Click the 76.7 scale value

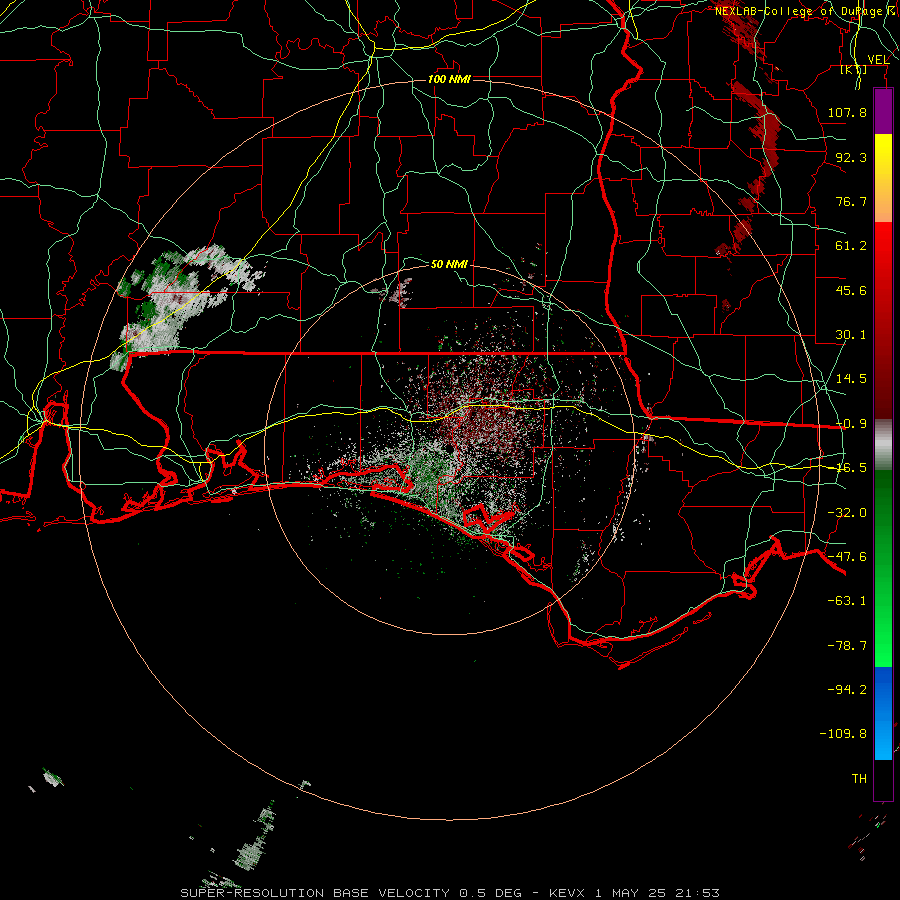[851, 201]
